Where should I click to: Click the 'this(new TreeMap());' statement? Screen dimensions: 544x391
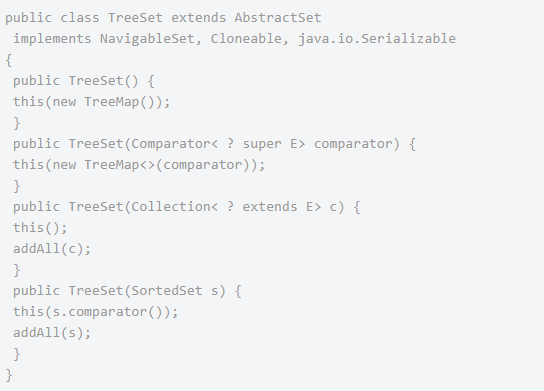[x=92, y=102]
